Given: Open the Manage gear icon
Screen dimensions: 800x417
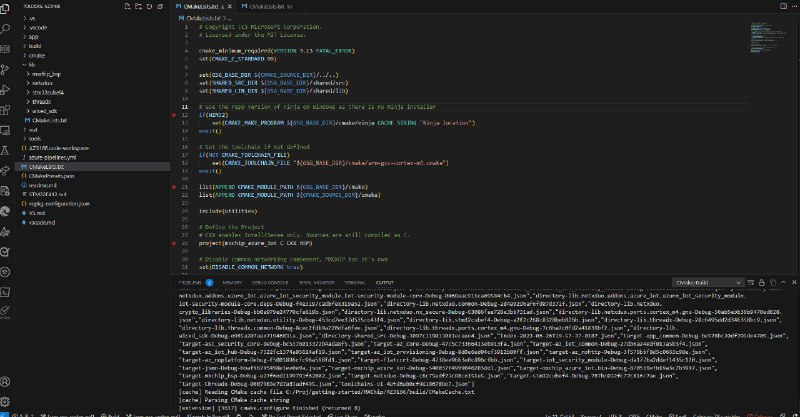Looking at the screenshot, I should (5, 402).
